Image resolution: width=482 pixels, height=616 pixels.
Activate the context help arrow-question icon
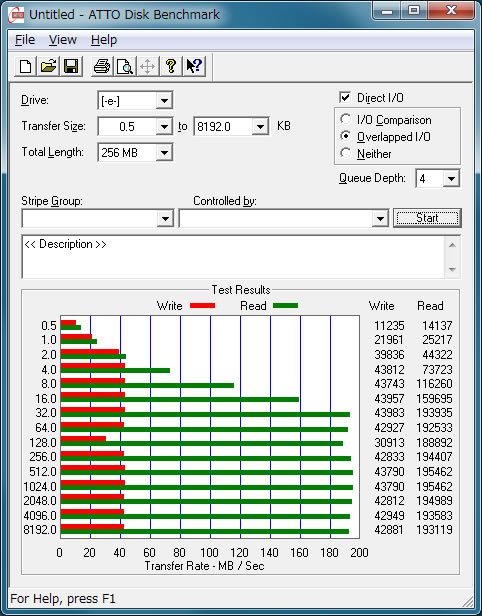click(x=194, y=66)
